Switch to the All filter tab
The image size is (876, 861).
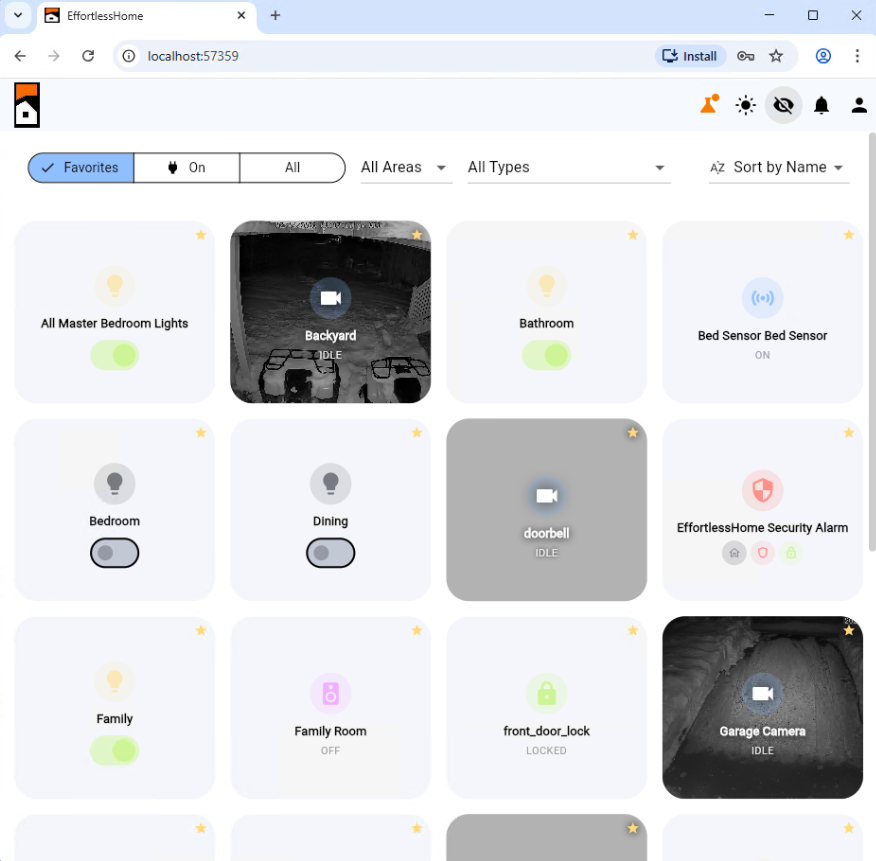click(291, 167)
